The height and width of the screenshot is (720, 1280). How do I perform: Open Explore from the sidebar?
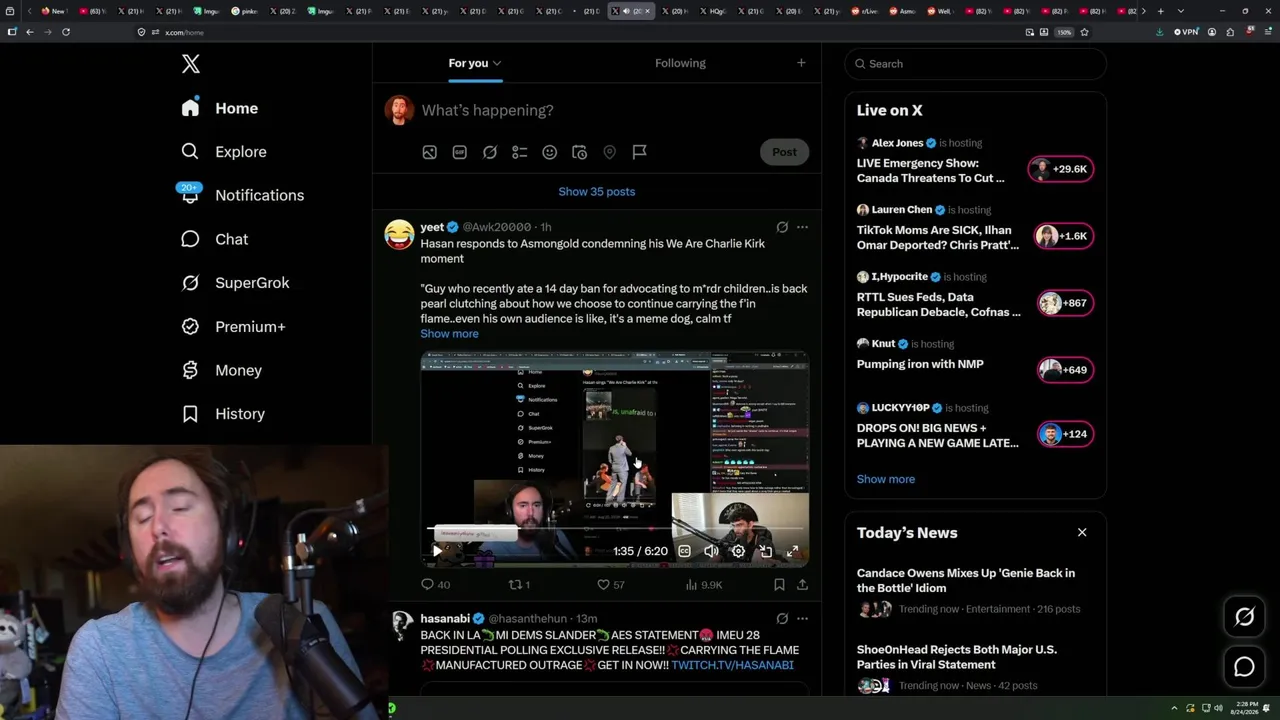[x=224, y=152]
